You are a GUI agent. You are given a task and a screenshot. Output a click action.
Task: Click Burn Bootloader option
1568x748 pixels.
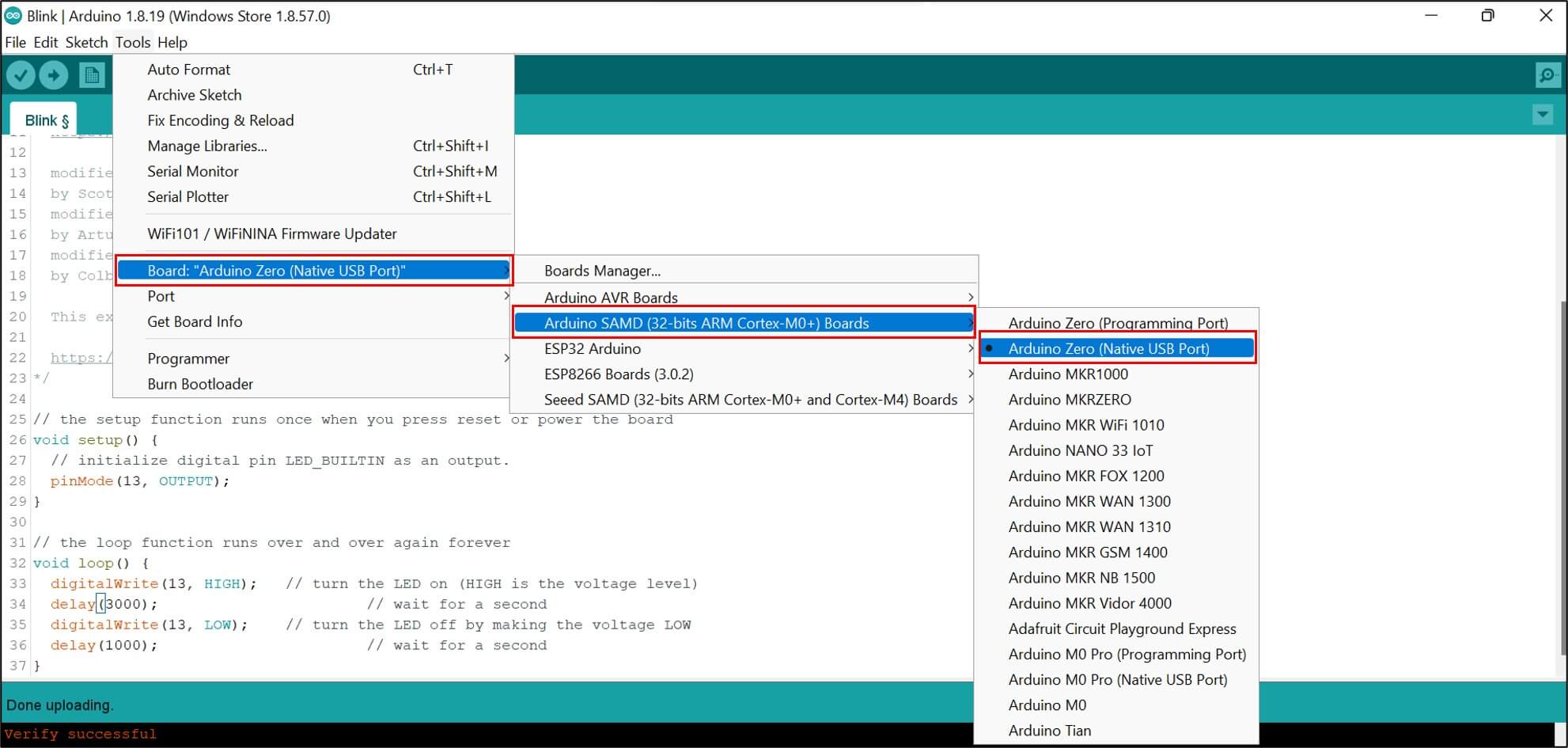(200, 384)
